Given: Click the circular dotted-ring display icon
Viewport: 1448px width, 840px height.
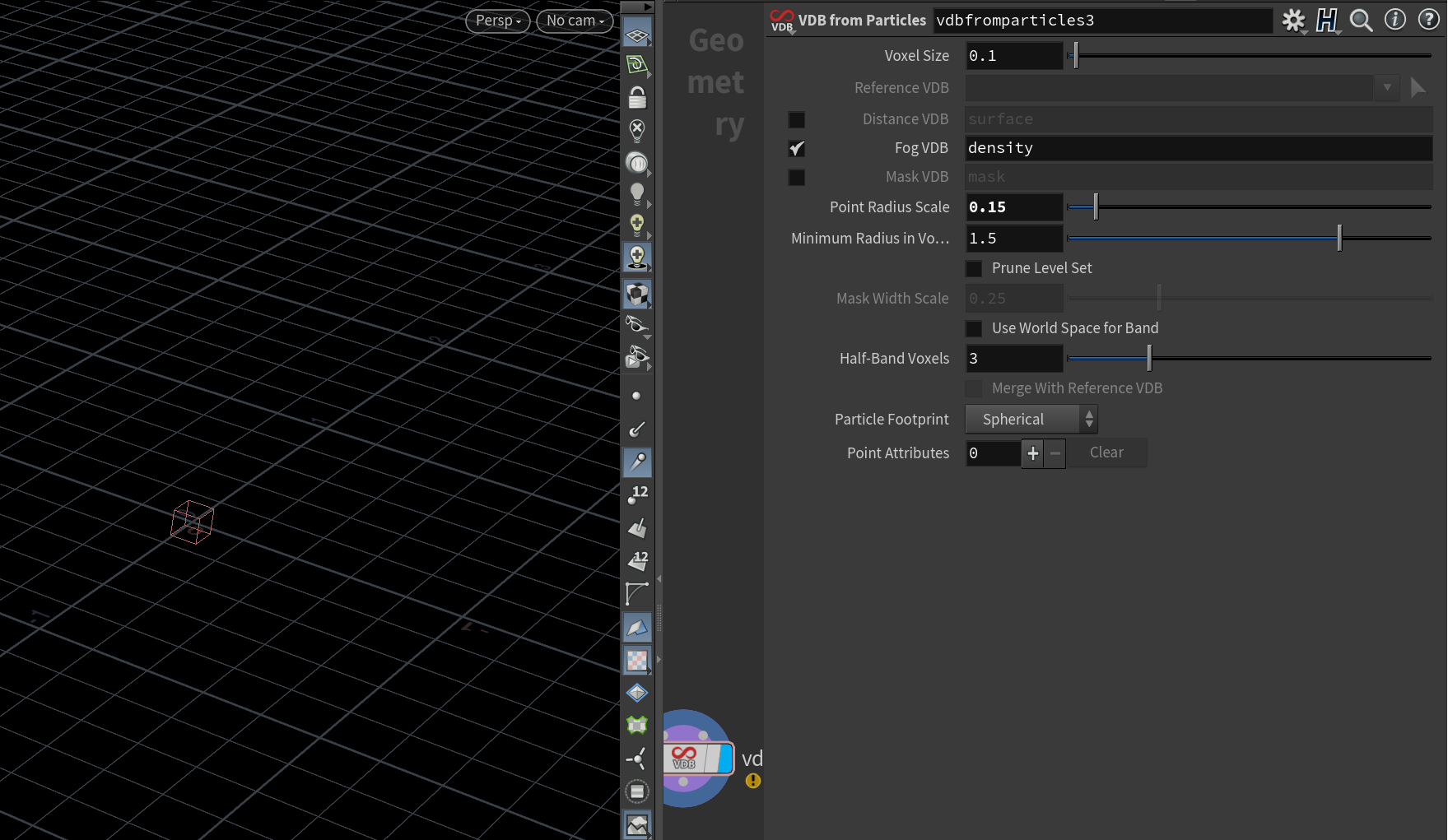Looking at the screenshot, I should point(637,791).
